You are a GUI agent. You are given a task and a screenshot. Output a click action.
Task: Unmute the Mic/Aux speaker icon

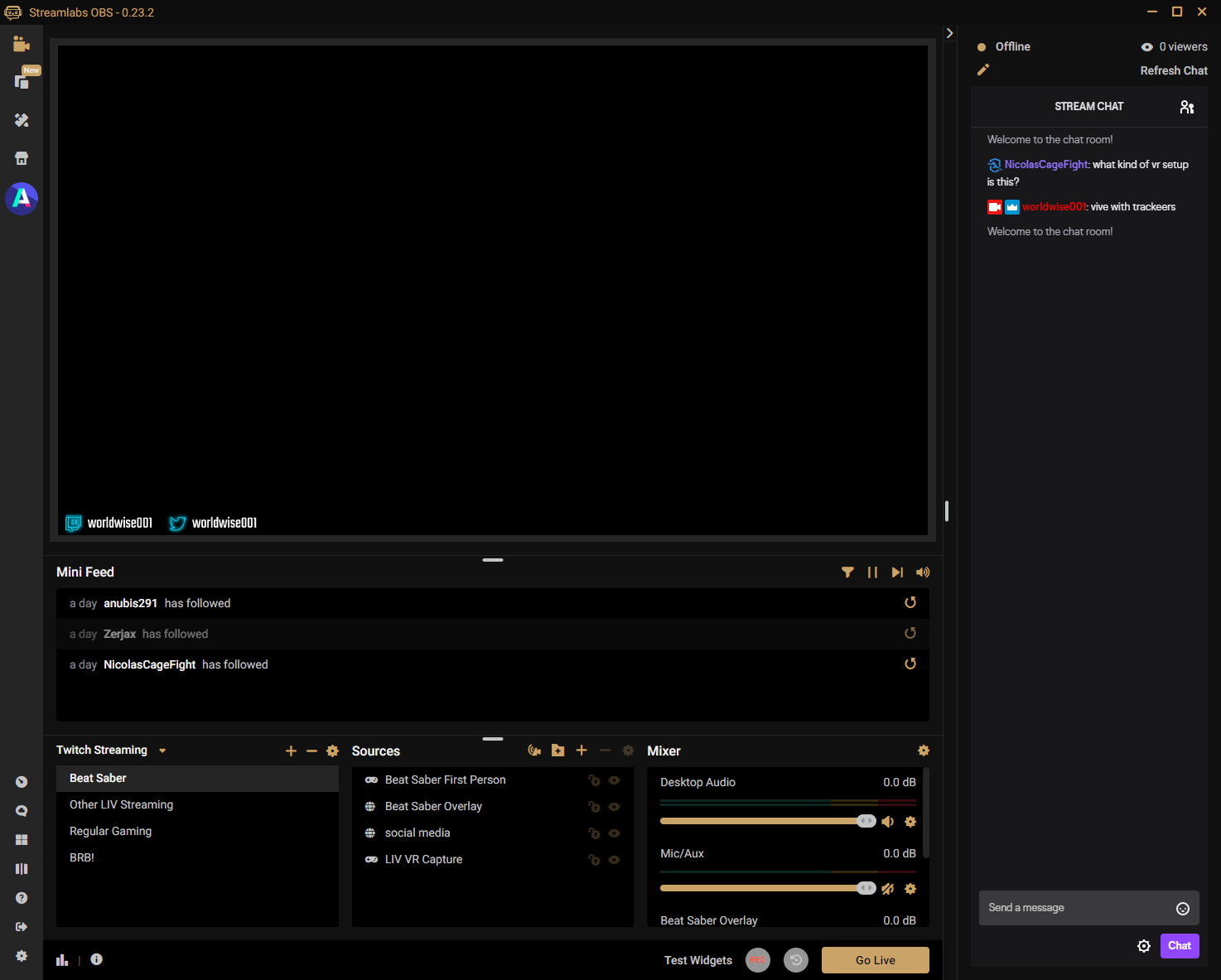coord(887,889)
